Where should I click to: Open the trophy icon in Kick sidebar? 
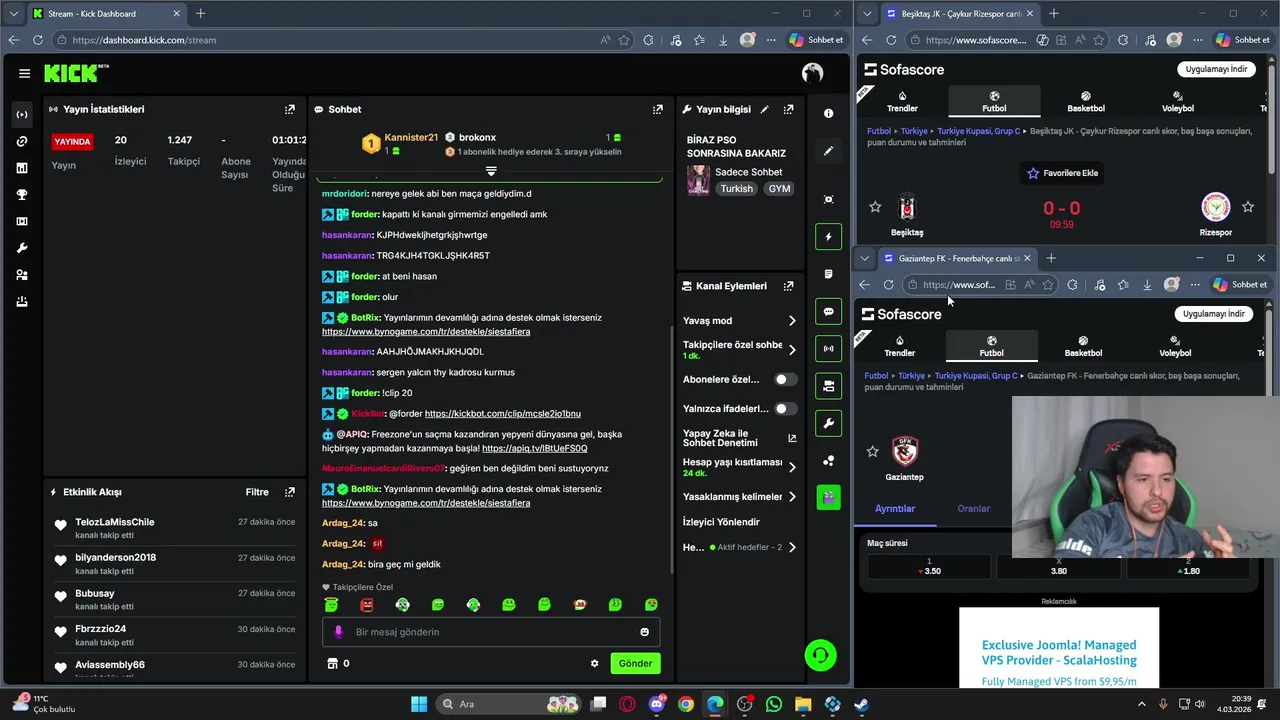[x=22, y=195]
